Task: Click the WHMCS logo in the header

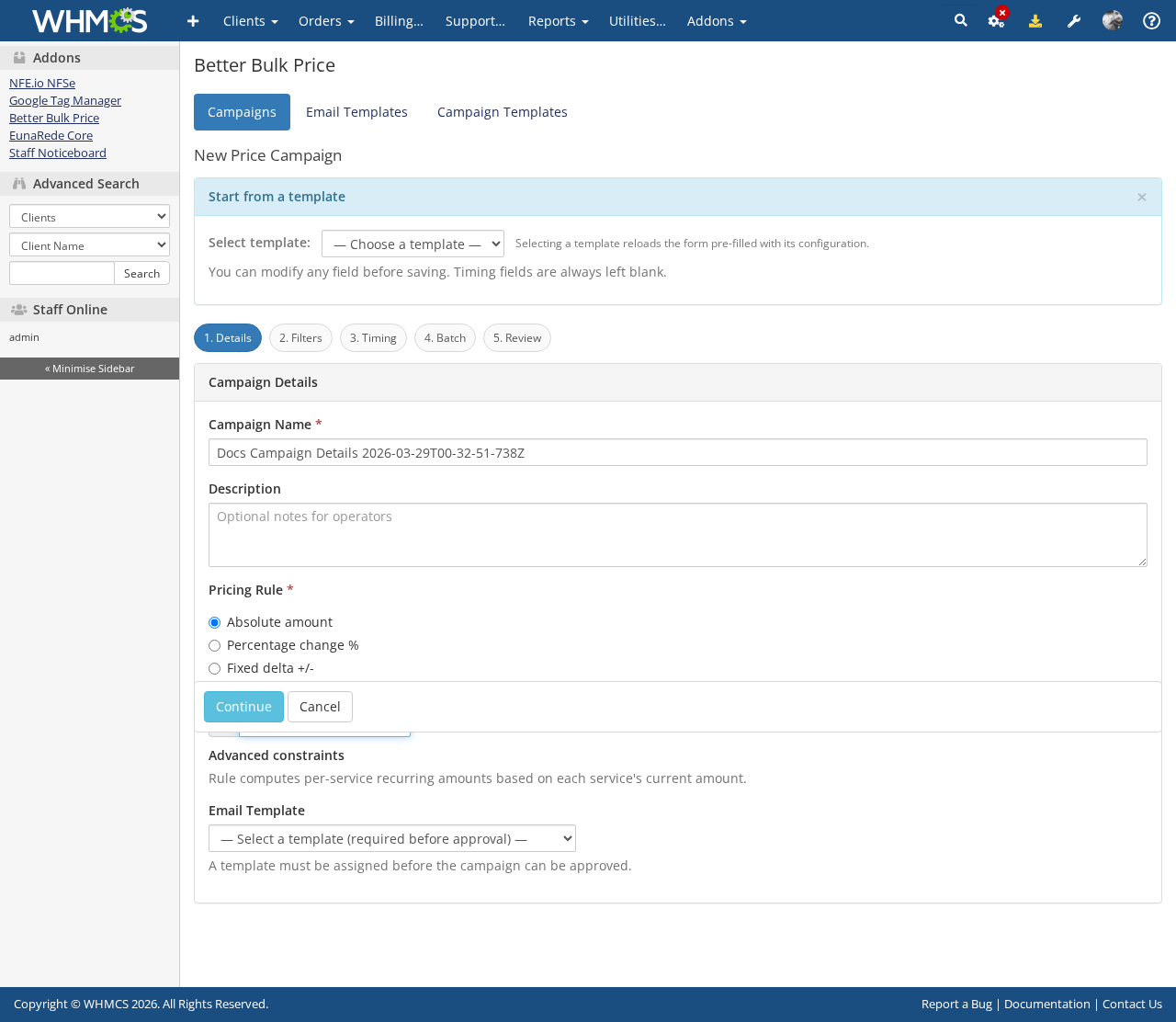Action: [x=88, y=19]
